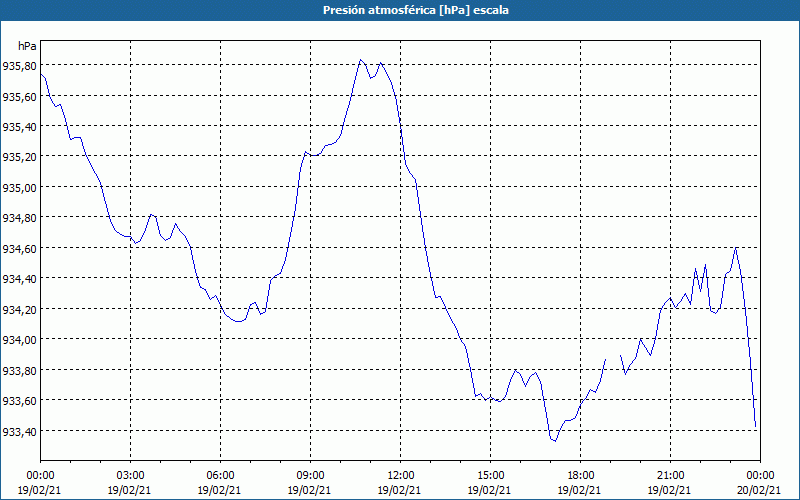Click the 00:00 time label above 20/02/21

(760, 476)
